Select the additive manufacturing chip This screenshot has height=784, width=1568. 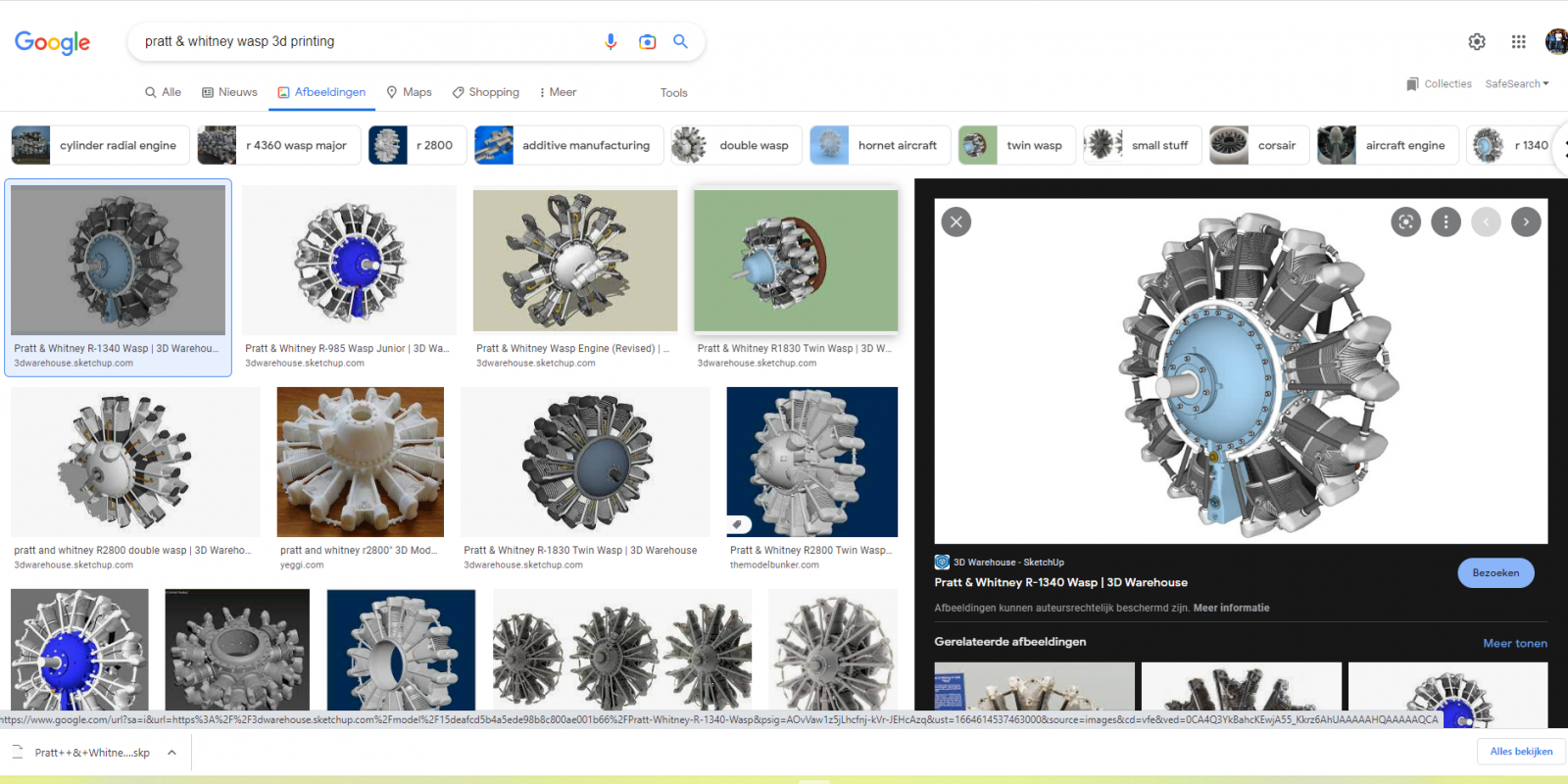[x=568, y=145]
